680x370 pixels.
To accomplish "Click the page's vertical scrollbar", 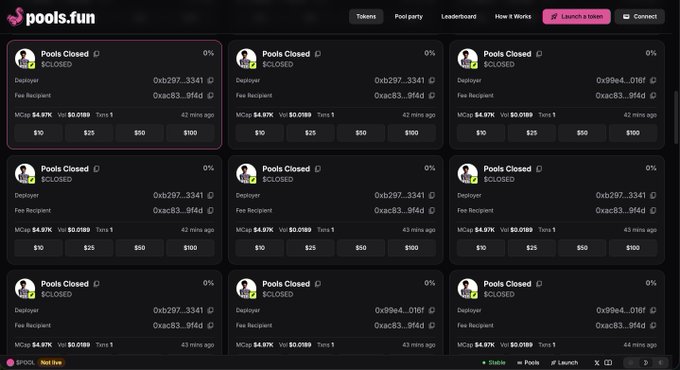I will tap(676, 117).
